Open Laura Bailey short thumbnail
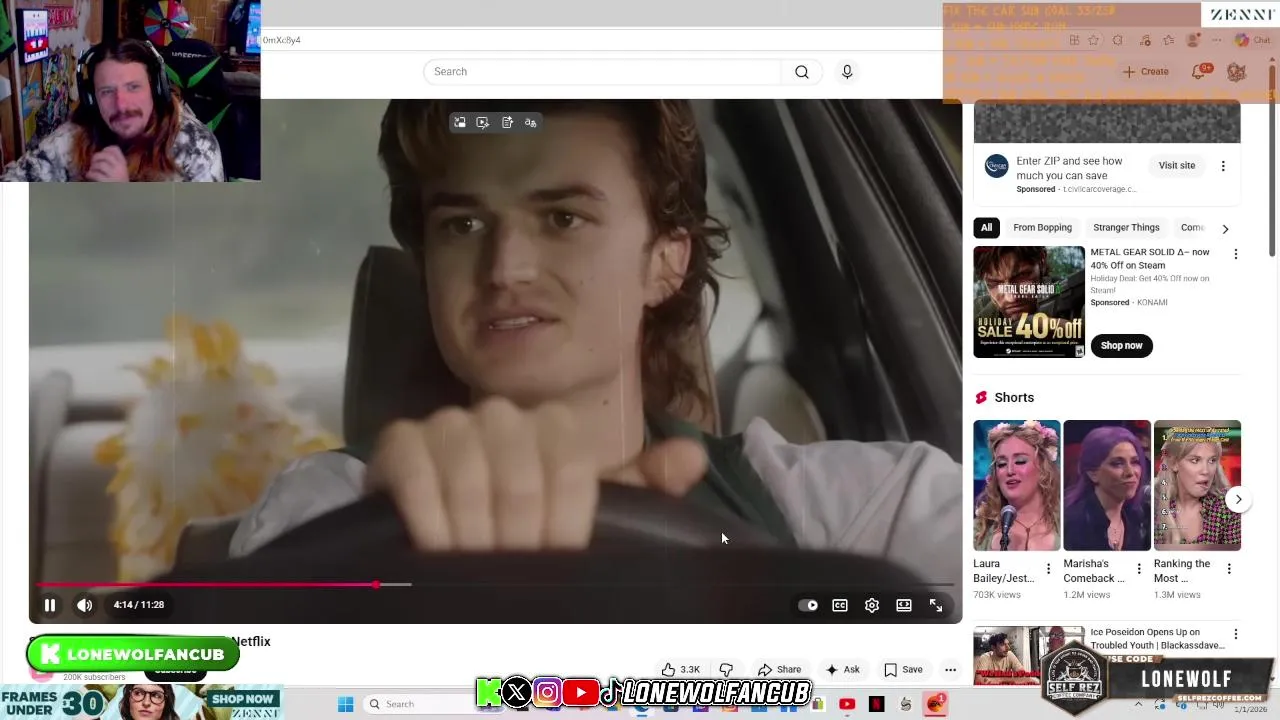Image resolution: width=1280 pixels, height=720 pixels. point(1017,486)
